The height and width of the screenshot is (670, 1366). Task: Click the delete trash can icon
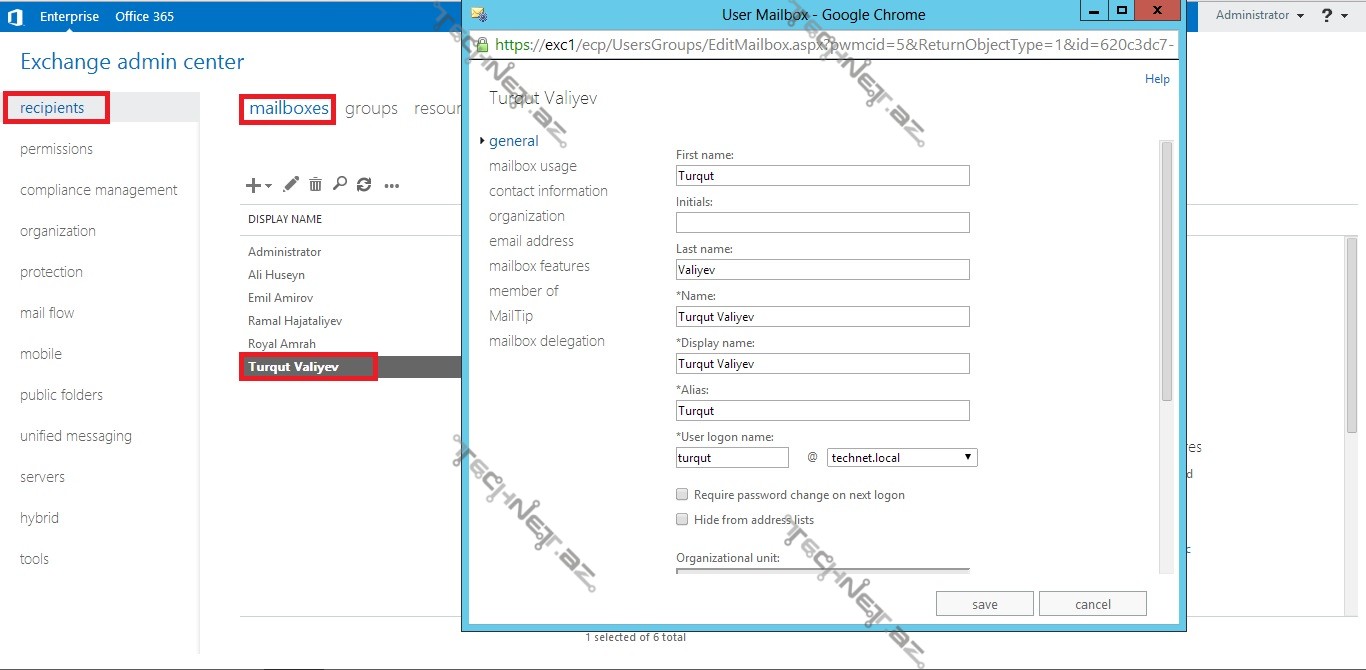point(315,184)
